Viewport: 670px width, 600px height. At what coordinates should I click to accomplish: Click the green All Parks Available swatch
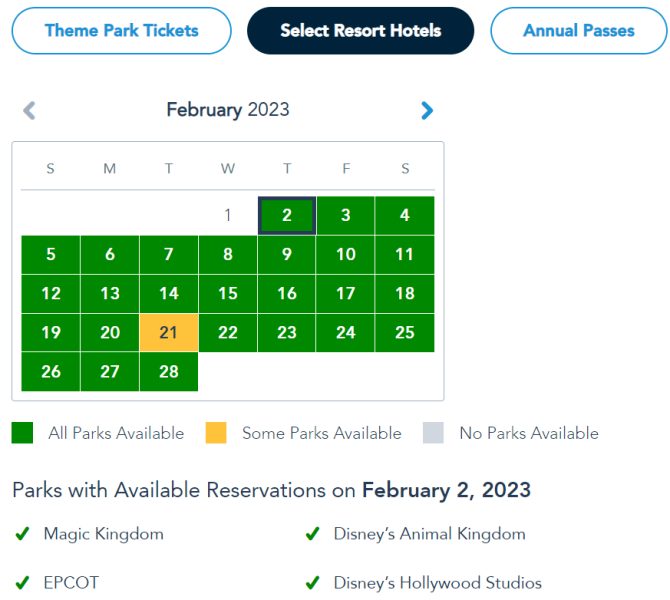coord(23,433)
